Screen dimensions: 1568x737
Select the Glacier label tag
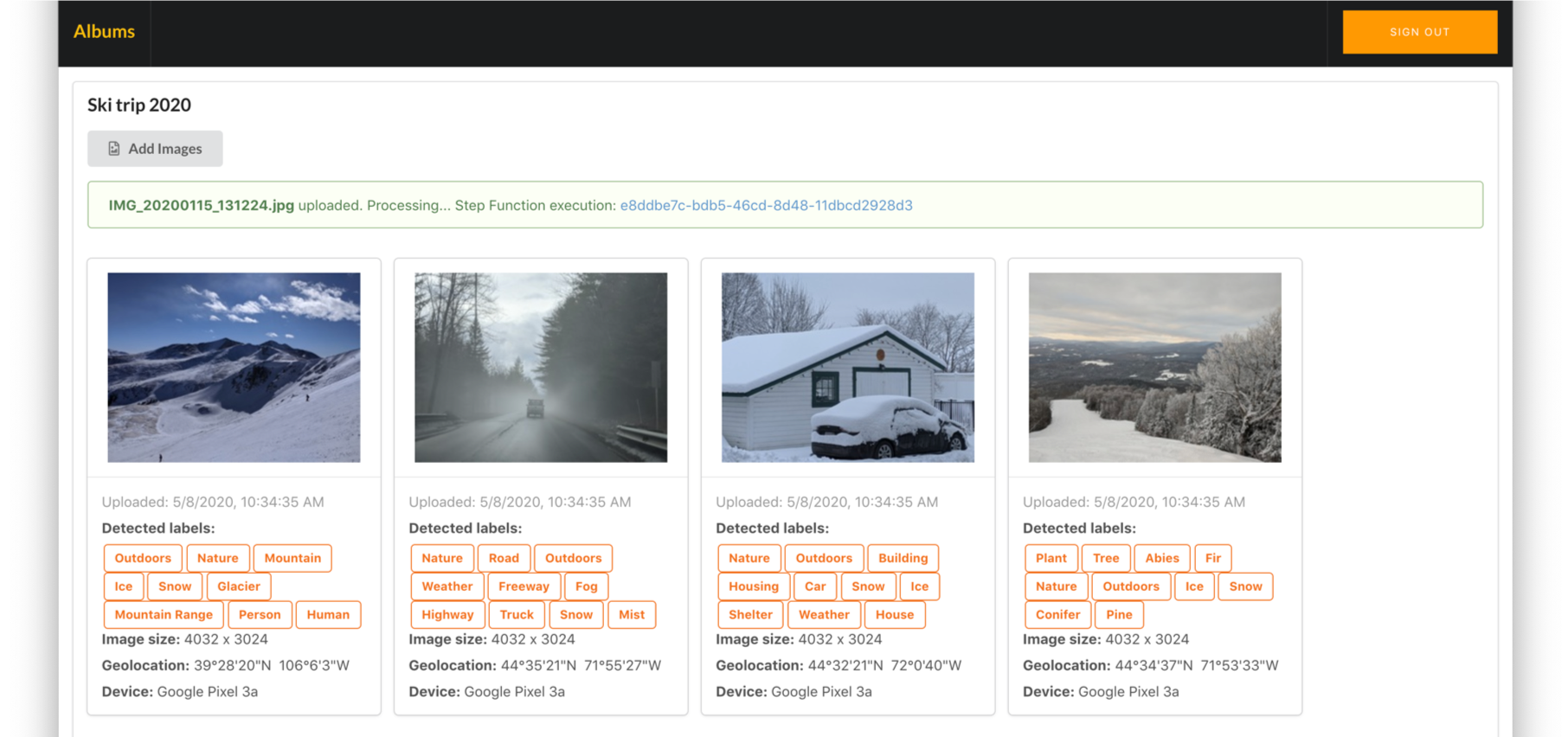[x=239, y=586]
